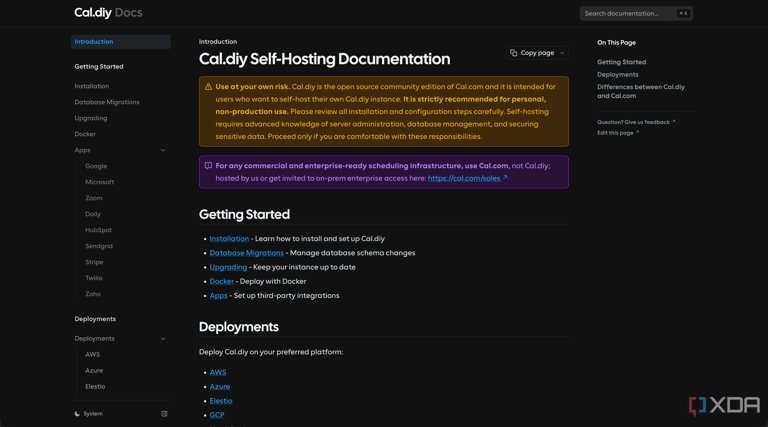Open Azure in the sidebar
This screenshot has width=768, height=427.
coord(94,371)
